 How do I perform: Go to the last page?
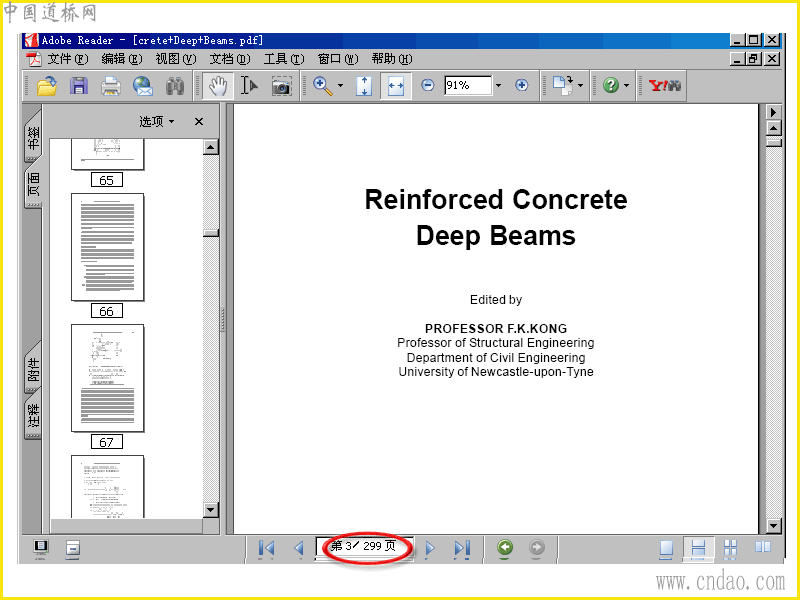click(462, 548)
